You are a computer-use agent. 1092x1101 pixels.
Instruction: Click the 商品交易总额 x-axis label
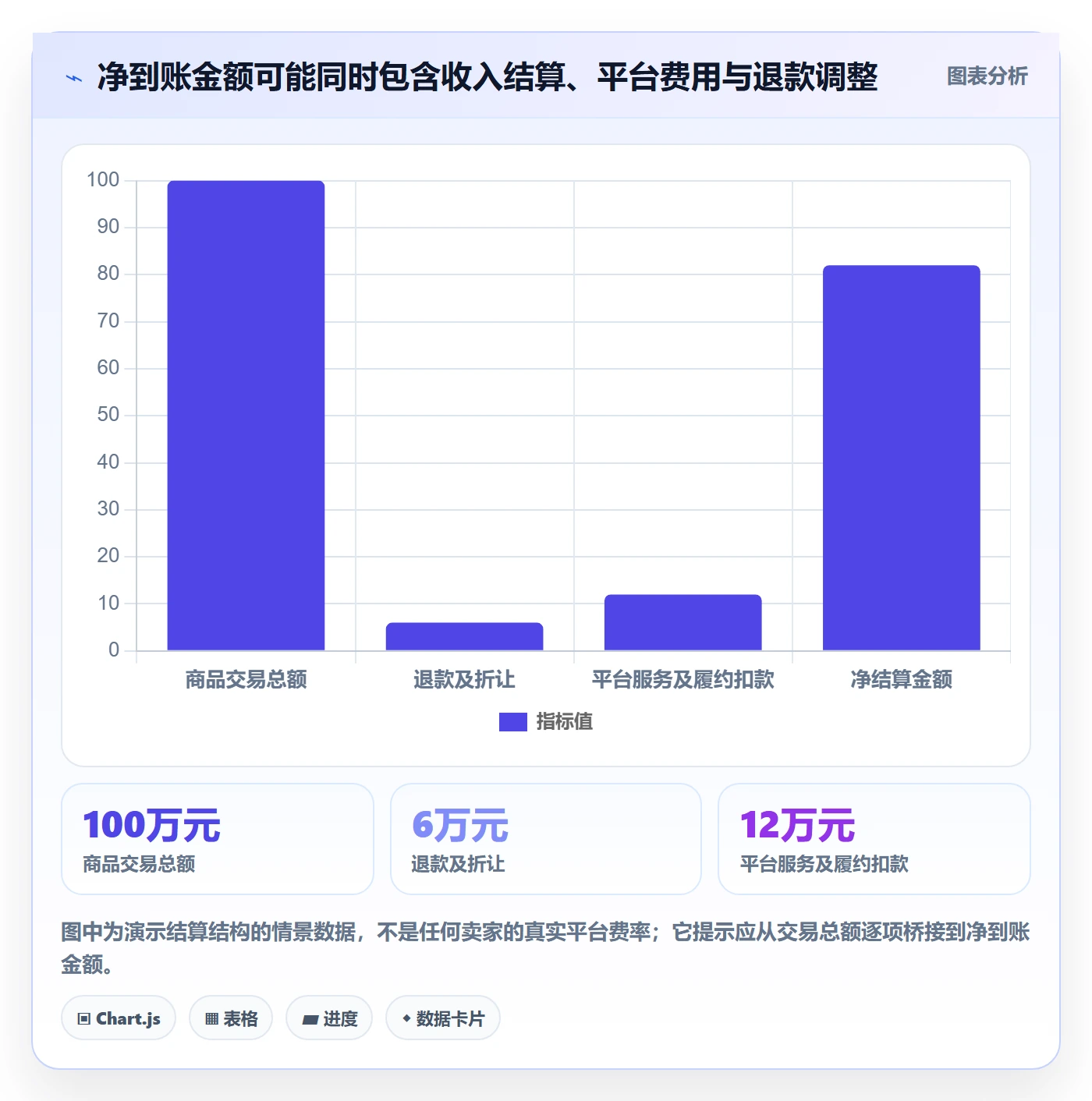(246, 679)
